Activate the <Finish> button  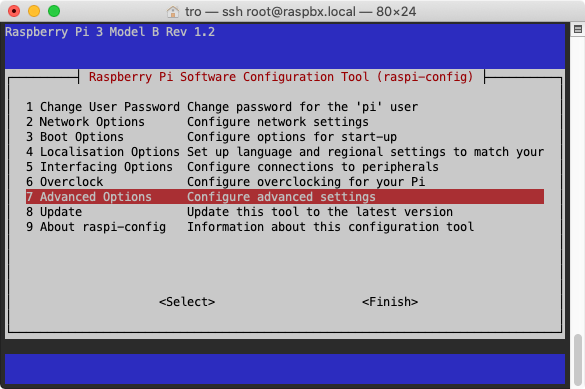click(390, 302)
